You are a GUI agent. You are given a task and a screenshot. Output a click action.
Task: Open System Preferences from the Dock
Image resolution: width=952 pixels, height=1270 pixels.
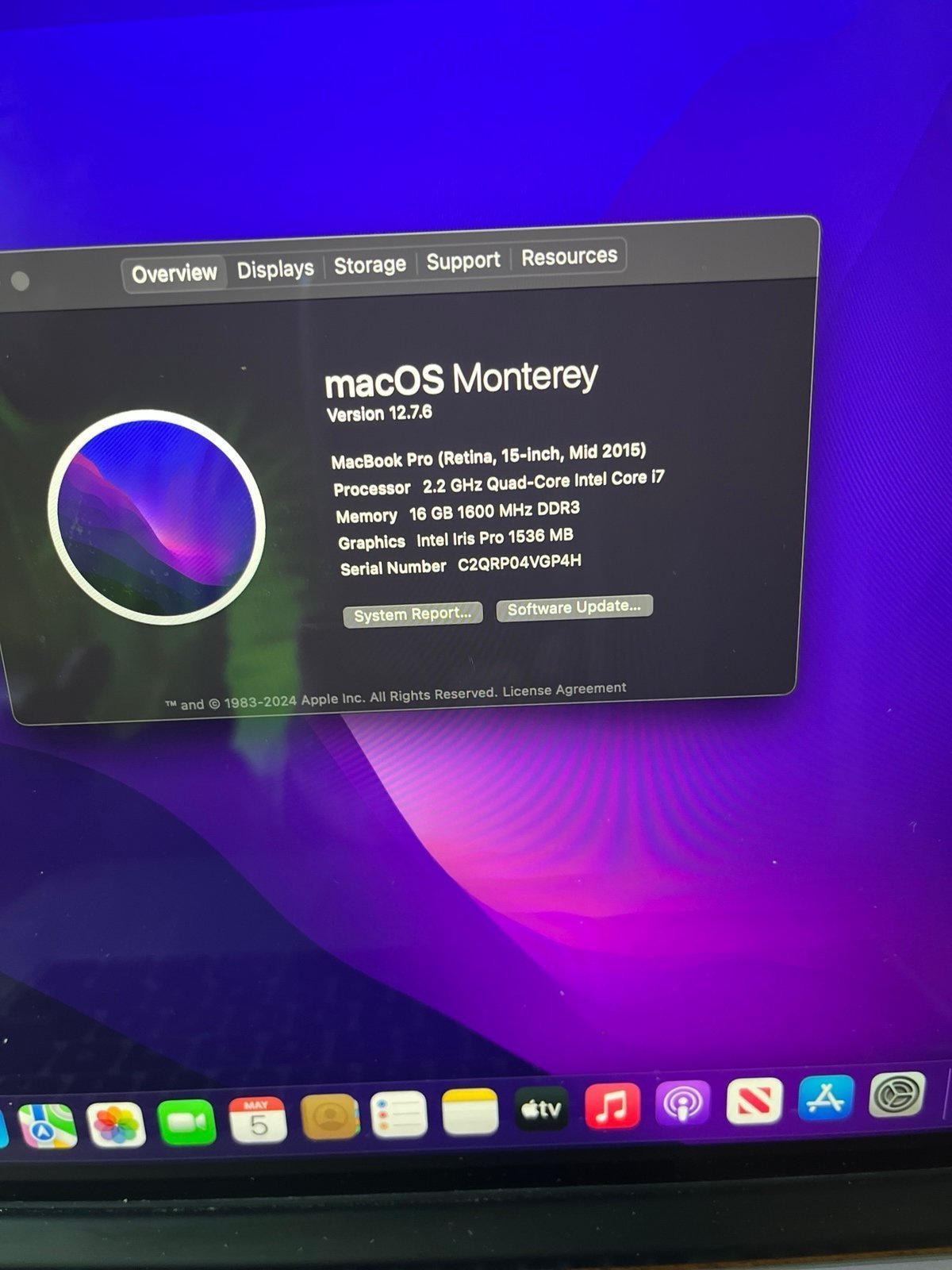(897, 1095)
